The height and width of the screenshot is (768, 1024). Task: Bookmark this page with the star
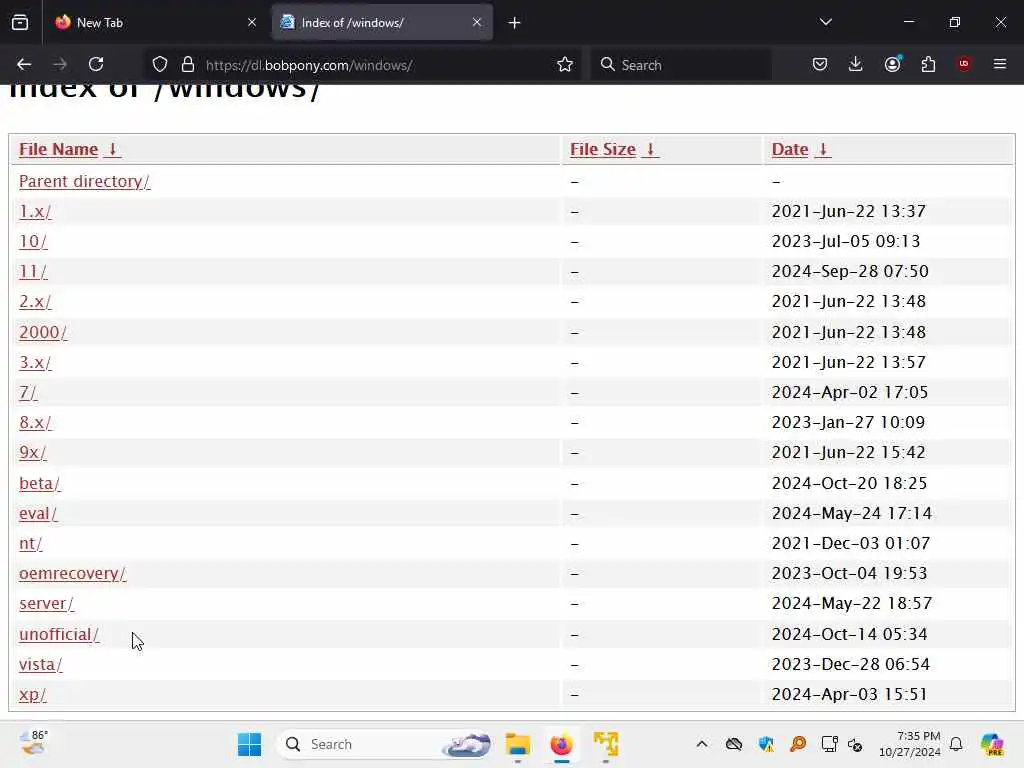coord(565,65)
